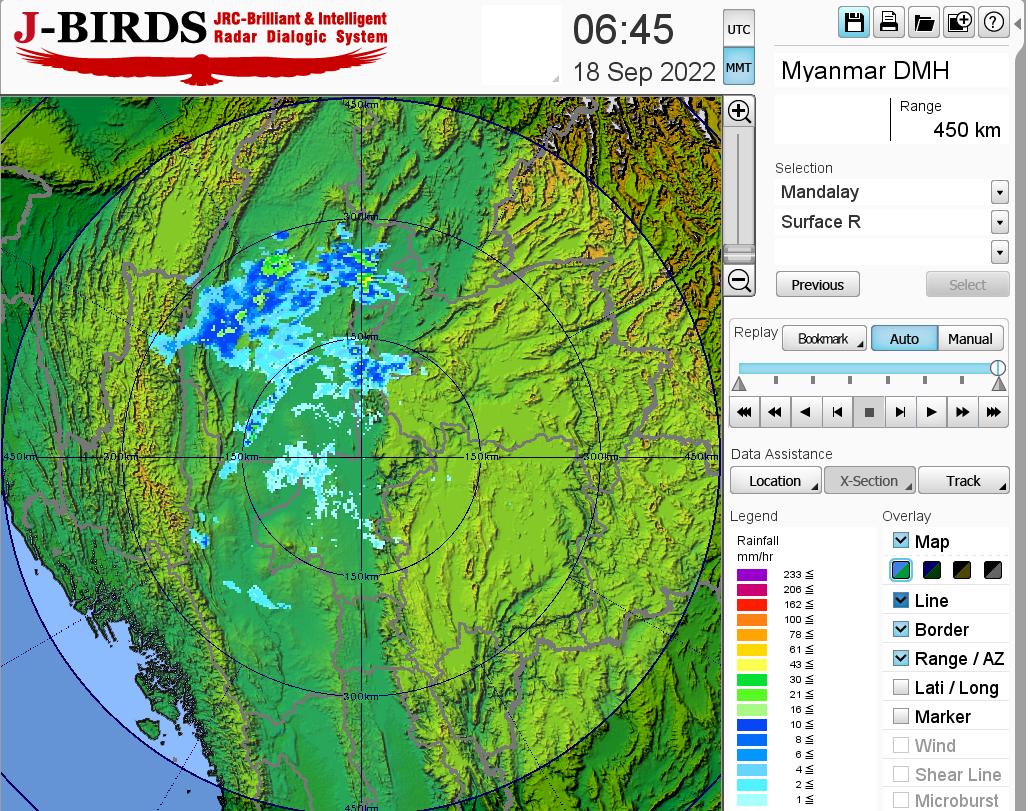Step to the previous frame in Replay
Viewport: 1030px width, 811px height.
tap(838, 411)
